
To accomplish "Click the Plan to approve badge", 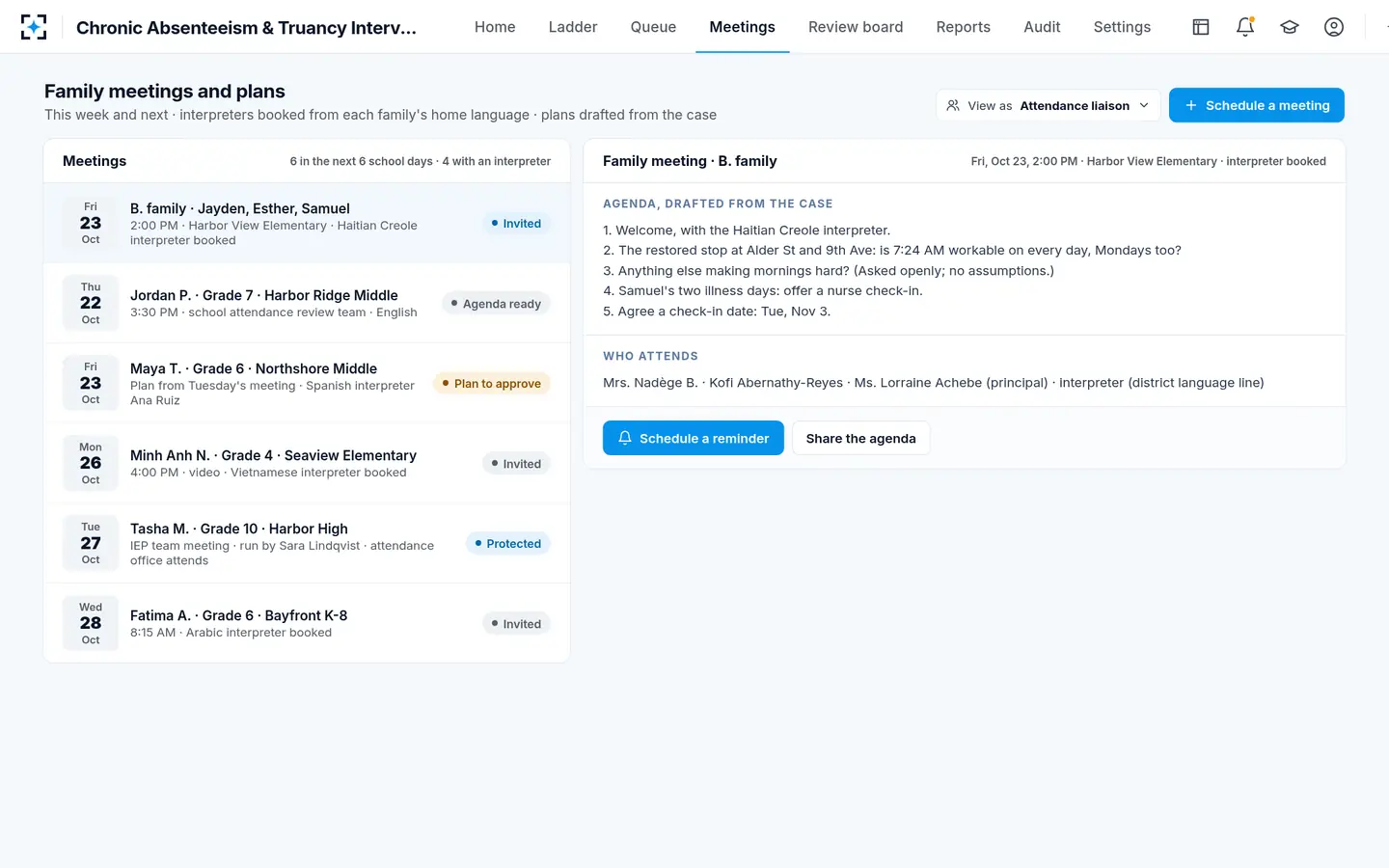I will tap(492, 384).
